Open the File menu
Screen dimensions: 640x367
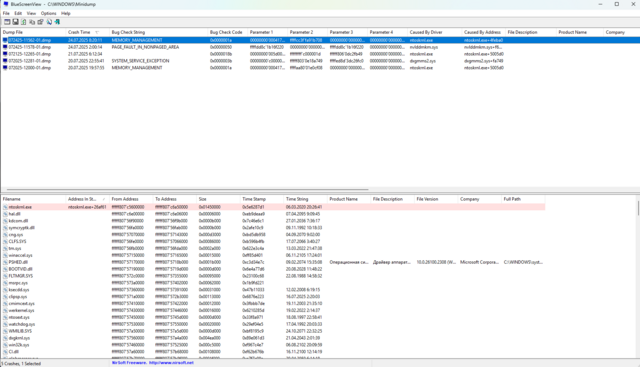tap(6, 13)
